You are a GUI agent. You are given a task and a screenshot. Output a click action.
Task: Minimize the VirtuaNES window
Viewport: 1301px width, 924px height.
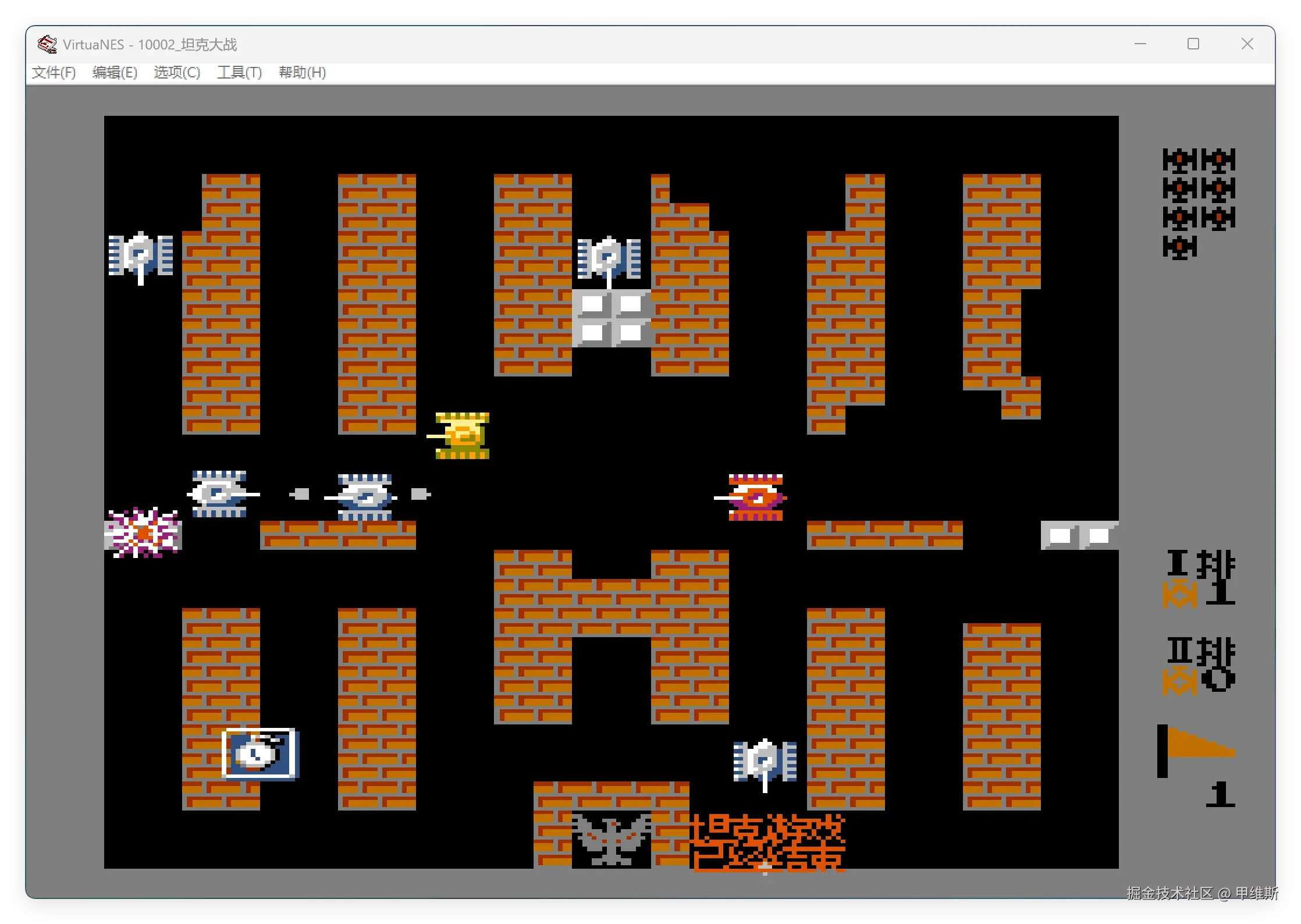coord(1140,44)
